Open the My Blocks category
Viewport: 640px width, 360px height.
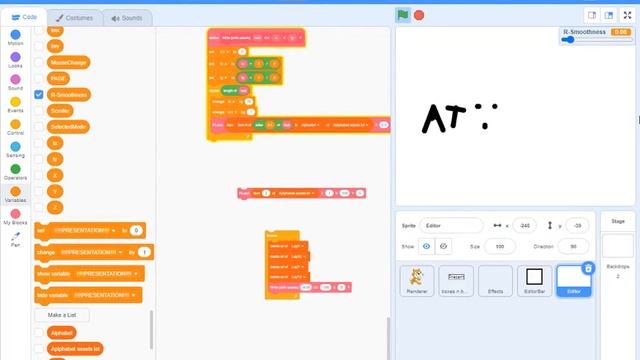pos(15,217)
